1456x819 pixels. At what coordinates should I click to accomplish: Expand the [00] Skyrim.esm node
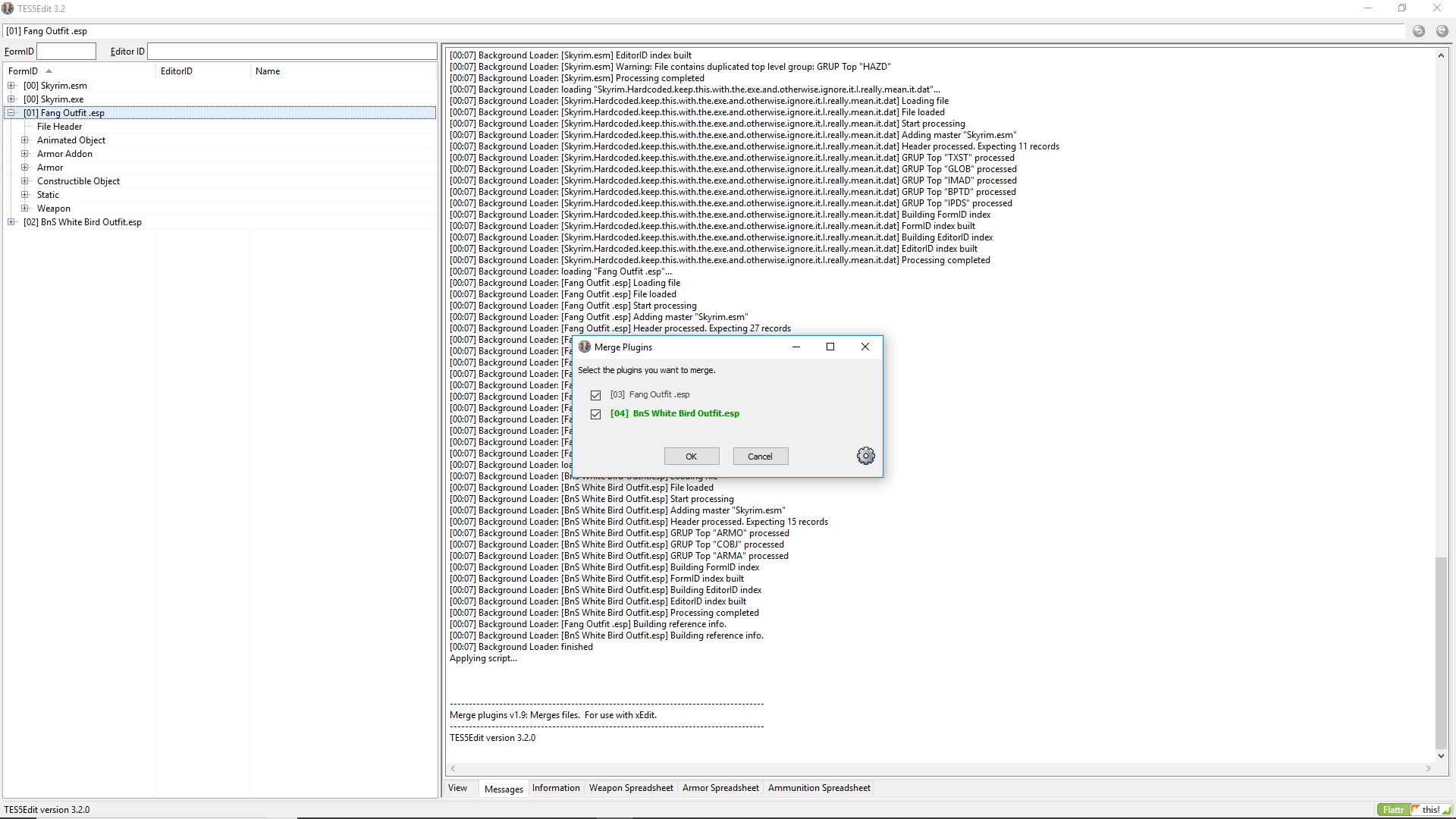pos(11,86)
